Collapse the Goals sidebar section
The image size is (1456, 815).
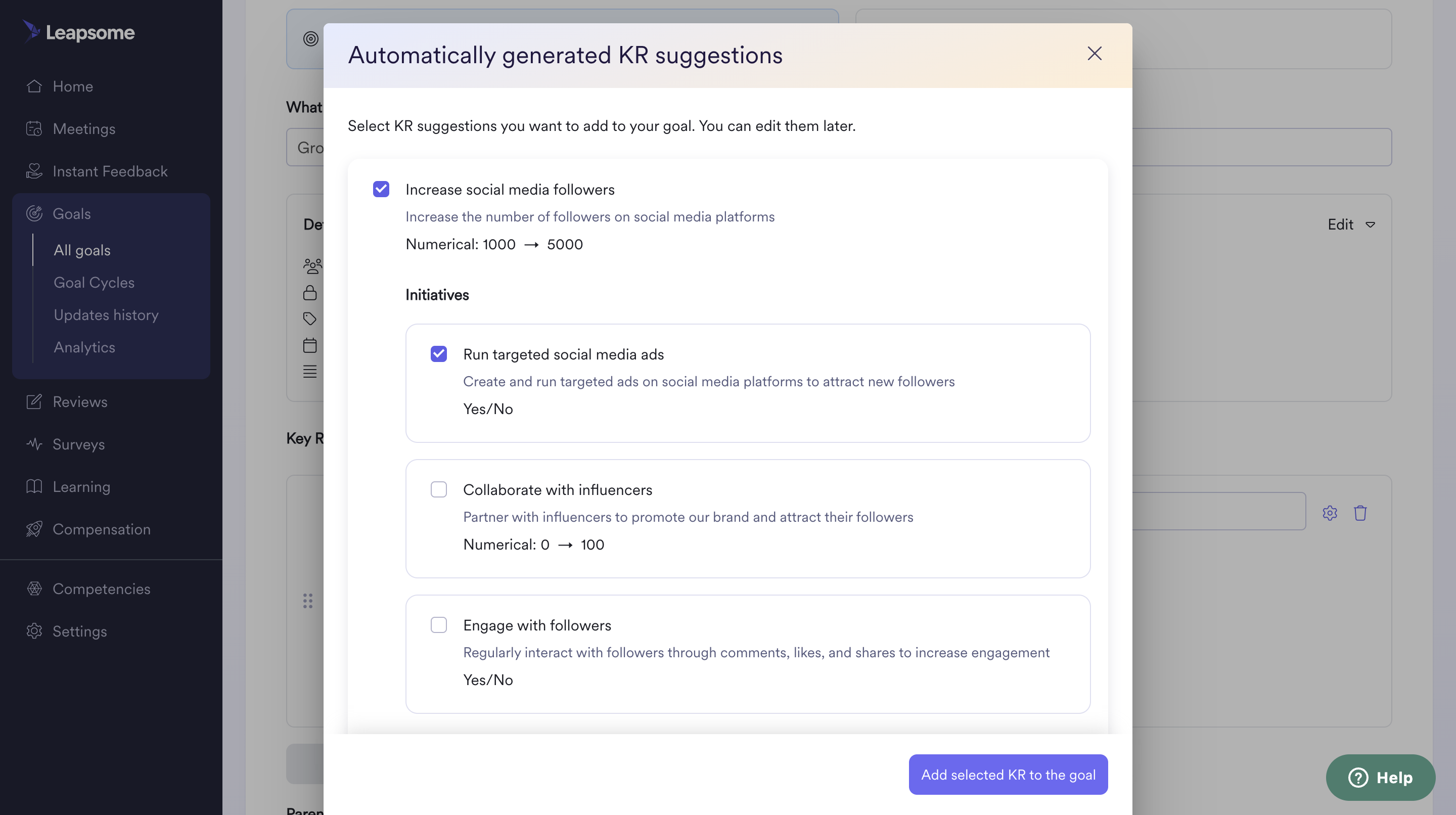(x=72, y=214)
